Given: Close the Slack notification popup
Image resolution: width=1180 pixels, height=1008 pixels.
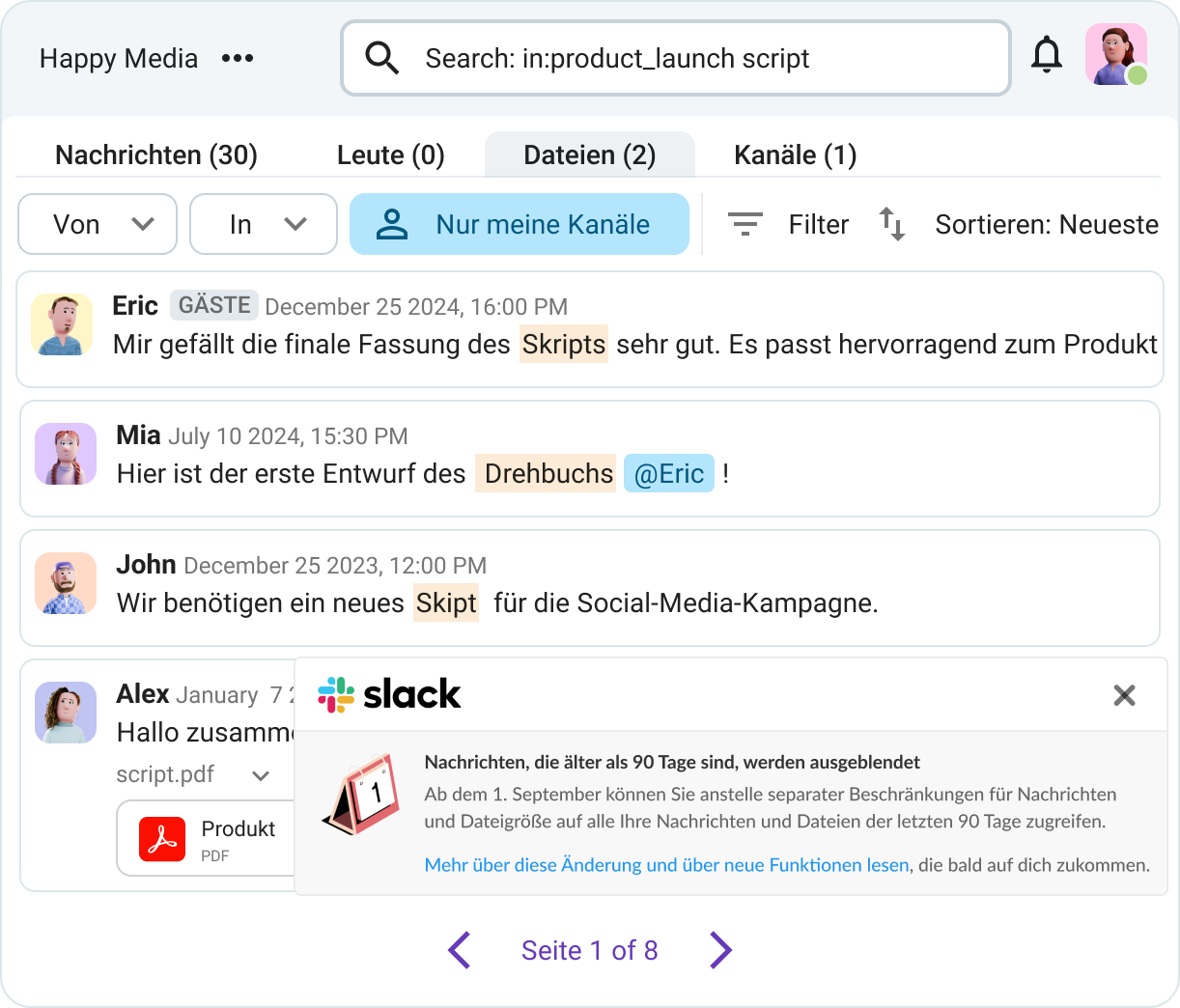Looking at the screenshot, I should click(1124, 695).
